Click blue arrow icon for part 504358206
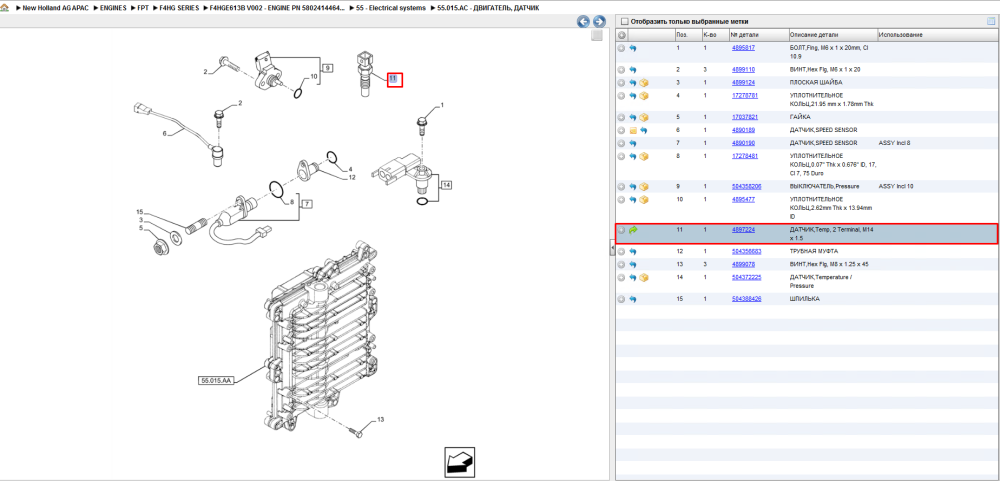This screenshot has width=1000, height=481. click(x=633, y=187)
